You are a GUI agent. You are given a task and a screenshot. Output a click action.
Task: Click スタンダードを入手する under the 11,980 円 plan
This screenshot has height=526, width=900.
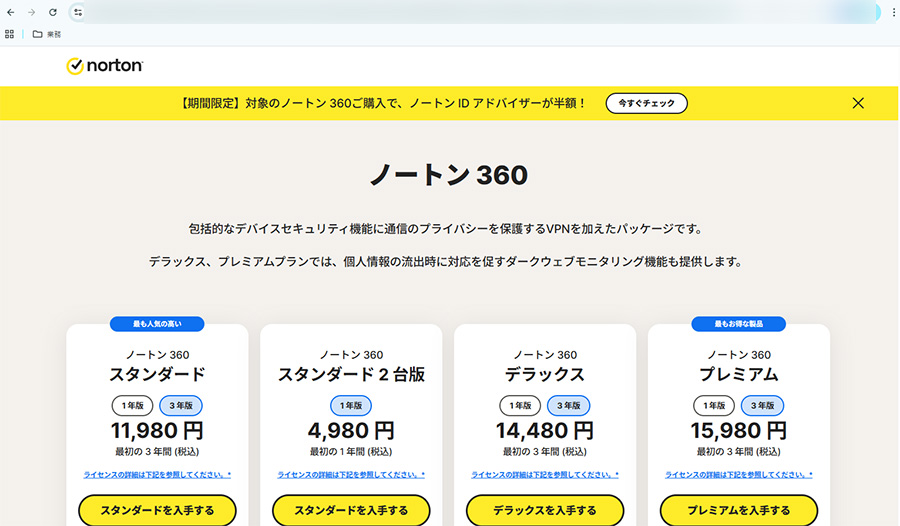coord(157,510)
